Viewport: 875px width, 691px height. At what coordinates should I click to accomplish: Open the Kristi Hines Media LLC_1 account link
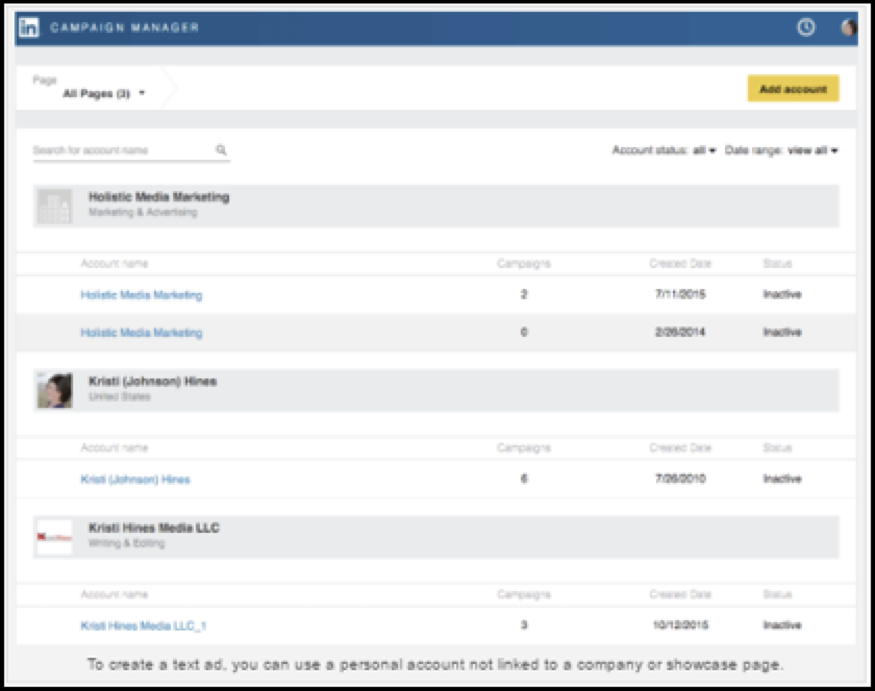coord(143,626)
